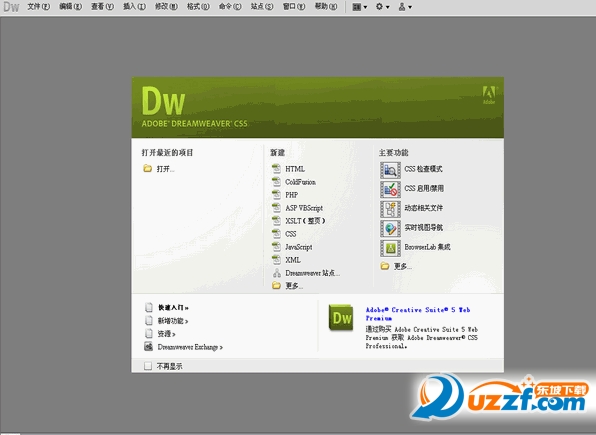This screenshot has height=435, width=596.
Task: Open the 格式 (Format) menu
Action: [x=198, y=6]
